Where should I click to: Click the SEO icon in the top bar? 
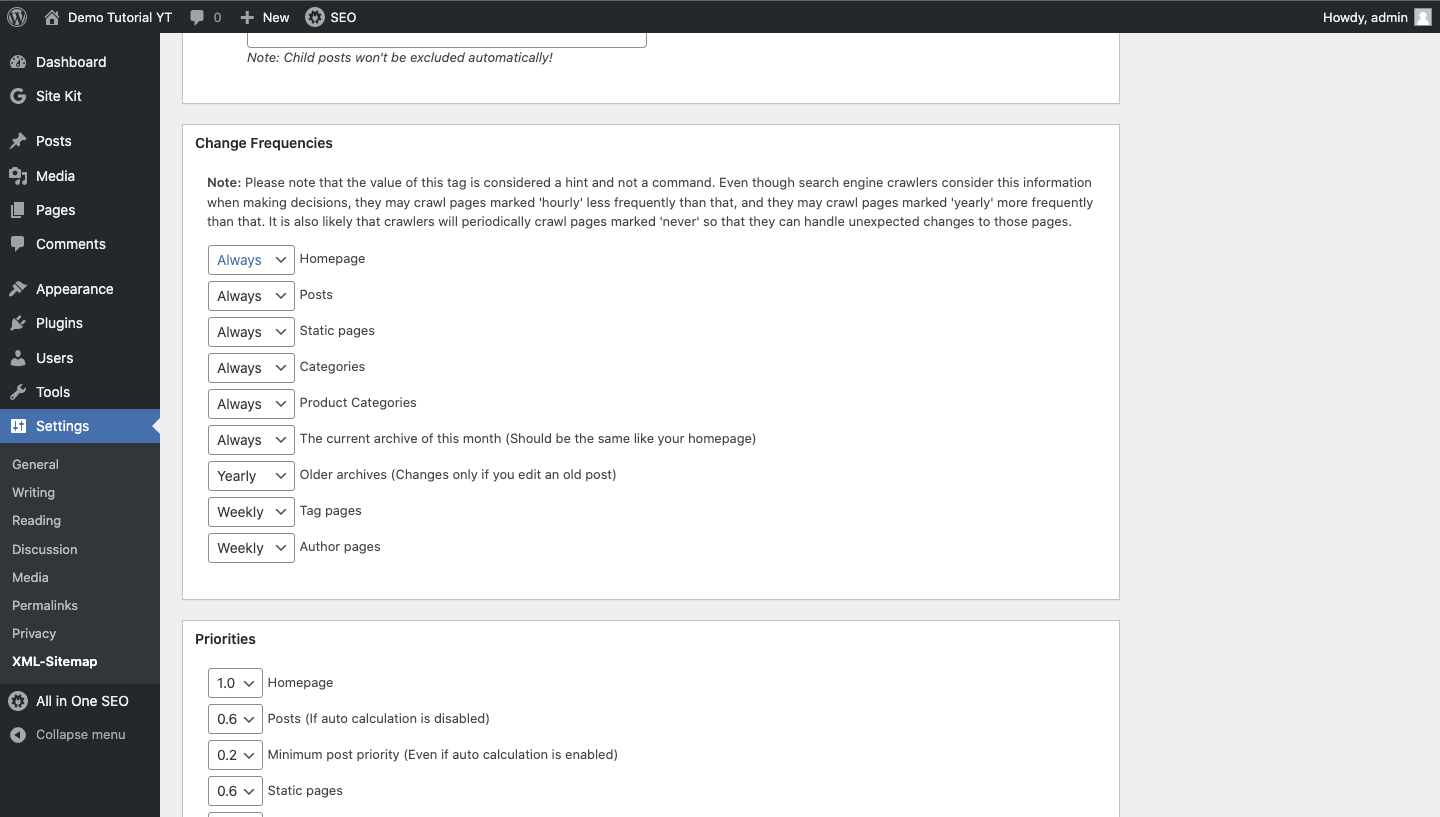(313, 16)
